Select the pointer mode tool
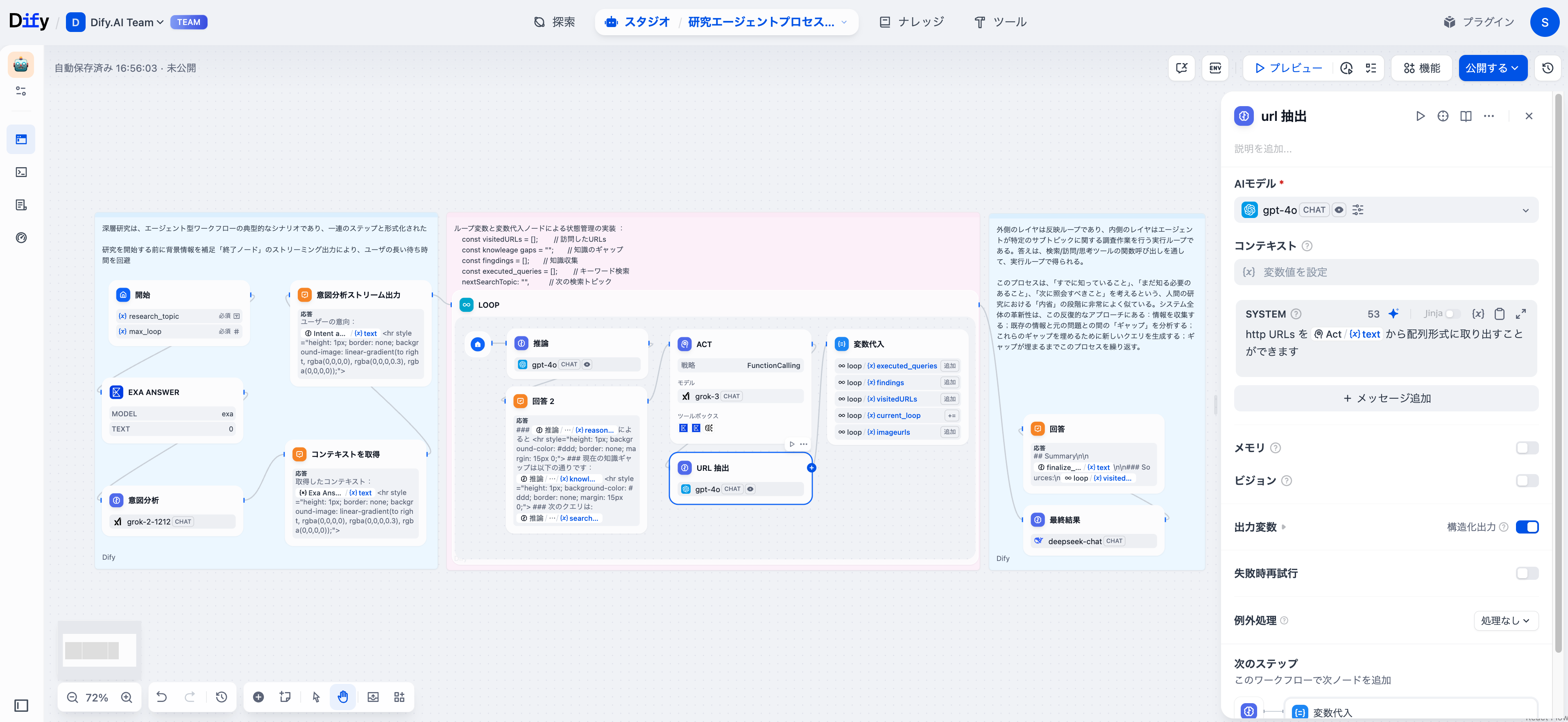Screen dimensions: 1568x722 (316, 697)
